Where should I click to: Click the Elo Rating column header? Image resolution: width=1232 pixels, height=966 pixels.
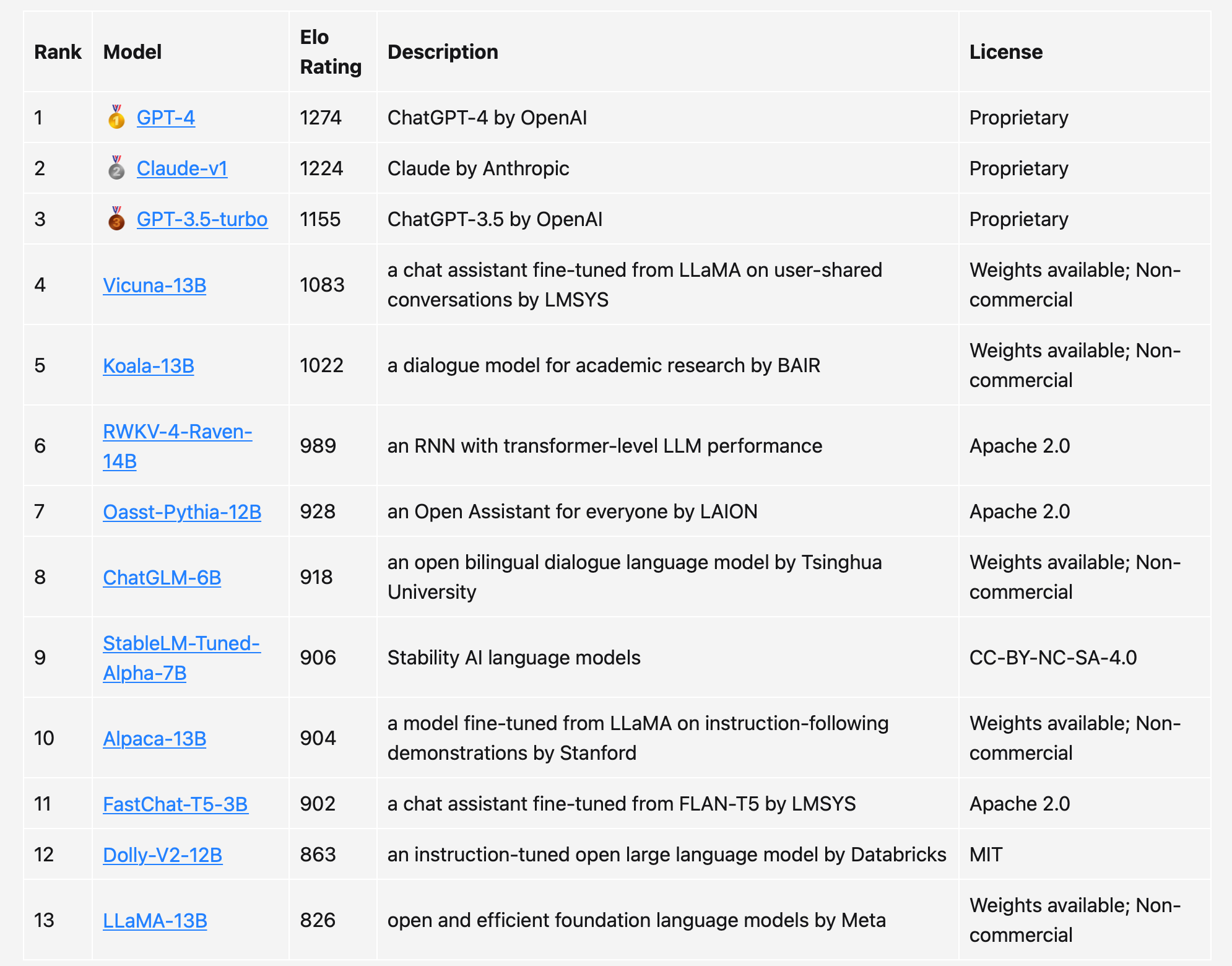(330, 52)
